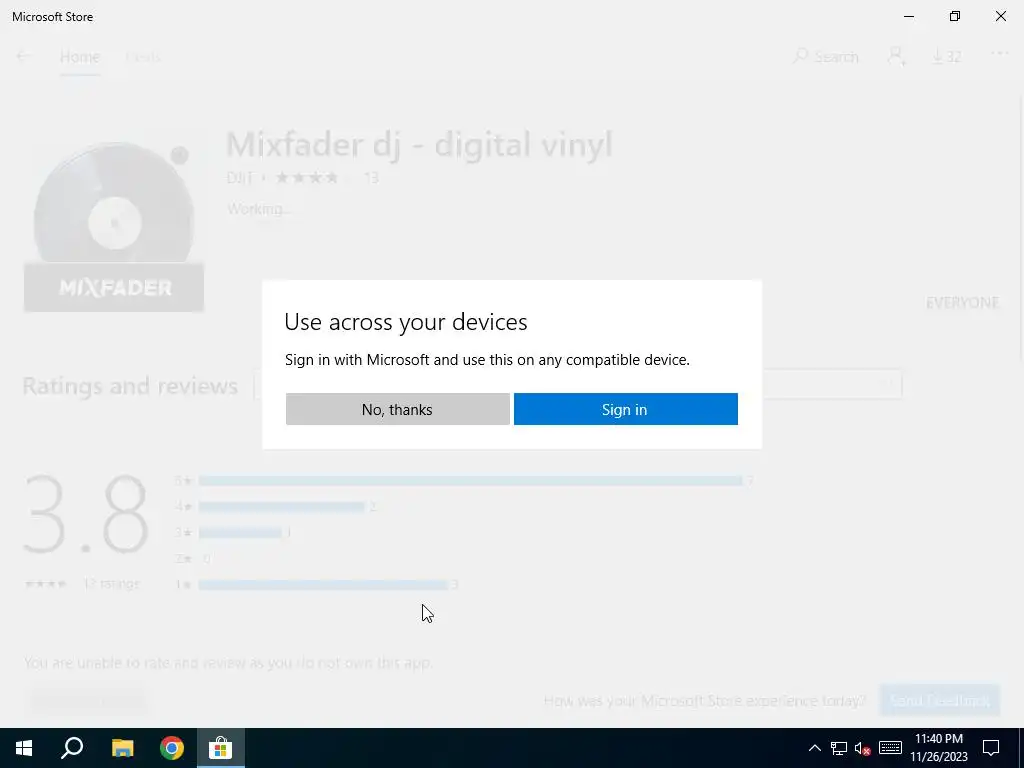
Task: Open Google Chrome from the taskbar
Action: [x=172, y=748]
